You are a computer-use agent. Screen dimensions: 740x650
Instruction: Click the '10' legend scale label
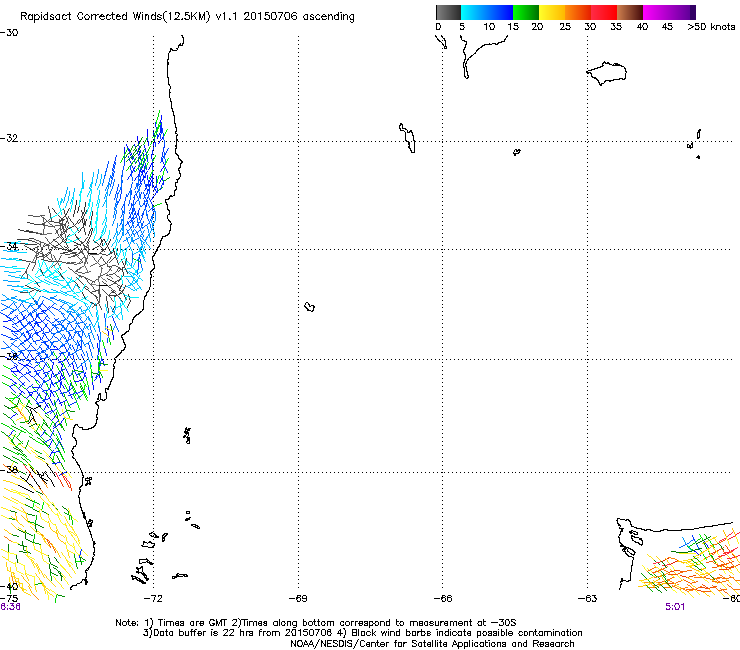point(489,27)
